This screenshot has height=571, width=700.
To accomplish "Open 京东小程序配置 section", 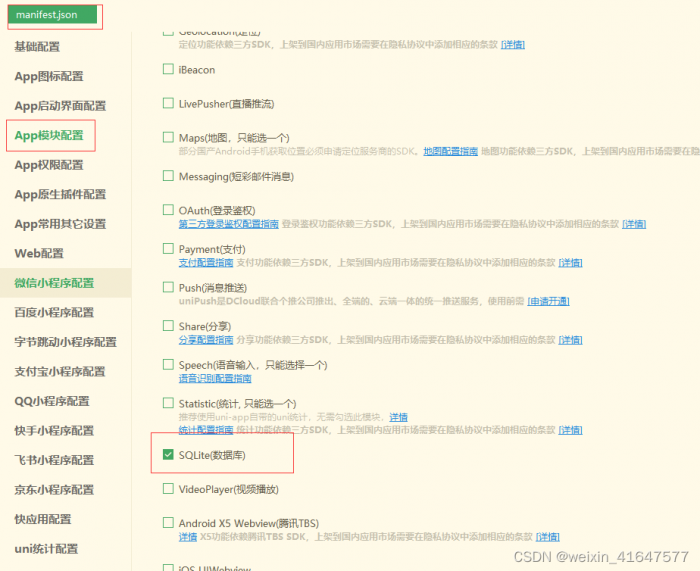I will pyautogui.click(x=54, y=489).
